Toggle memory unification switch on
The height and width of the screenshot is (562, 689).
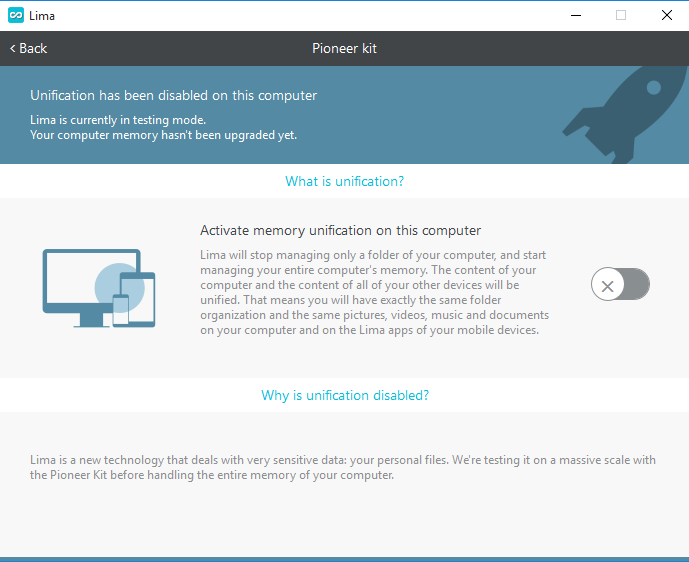[x=620, y=284]
